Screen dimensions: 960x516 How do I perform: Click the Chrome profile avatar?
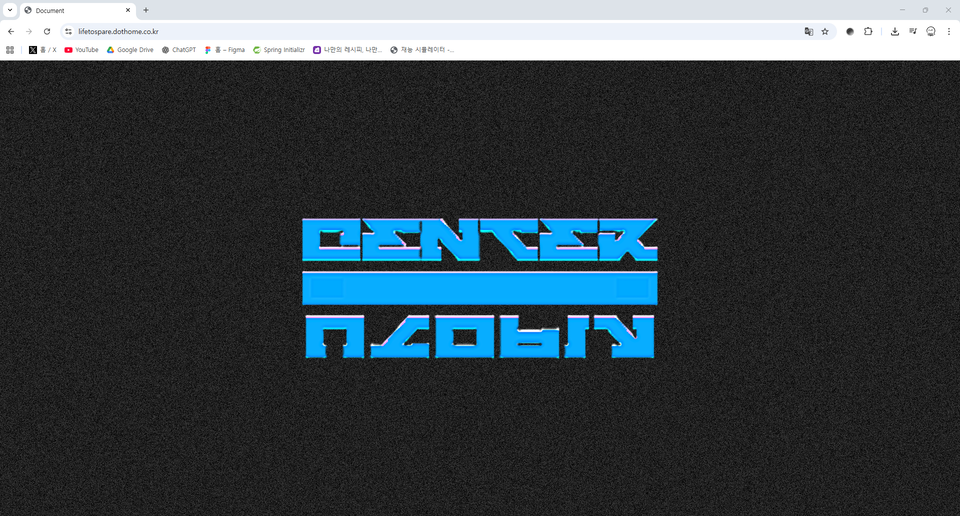pos(930,31)
